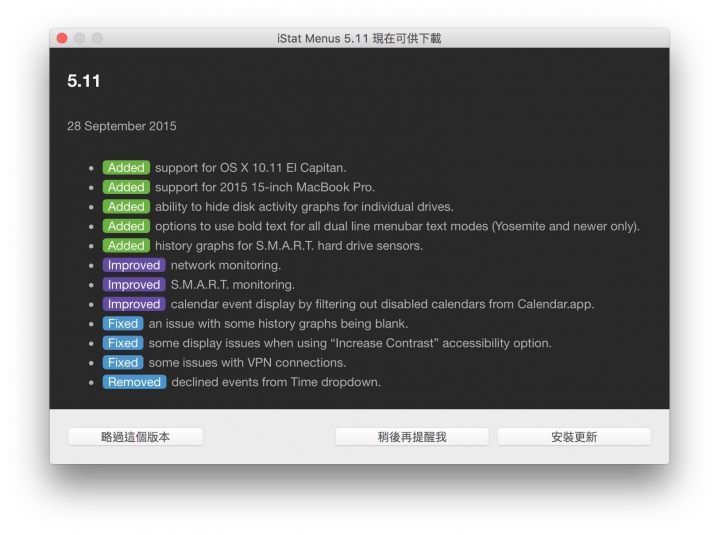Select Added tag for OS X El Capitan

click(x=126, y=168)
